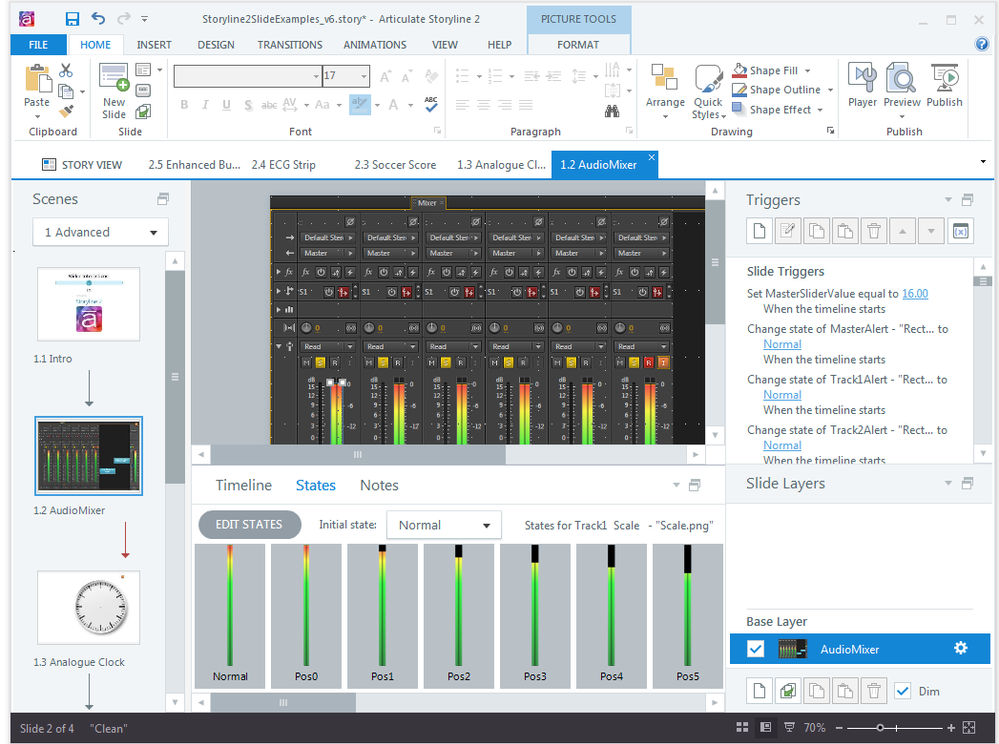Open the Player properties
Screen dimensions: 999x744
pos(862,85)
